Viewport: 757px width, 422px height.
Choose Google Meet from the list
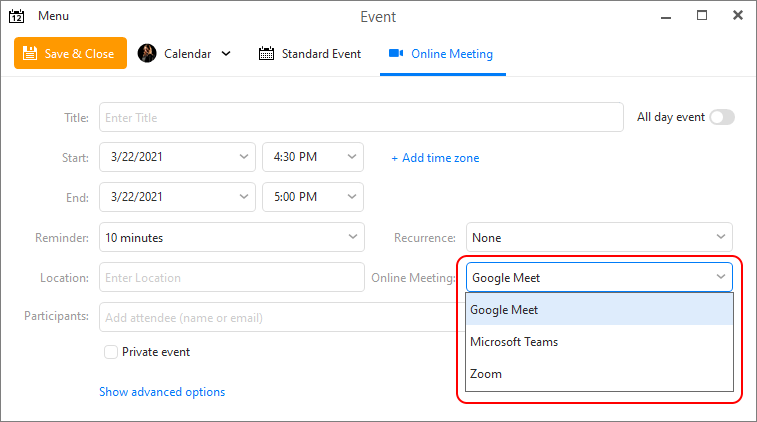click(x=599, y=309)
